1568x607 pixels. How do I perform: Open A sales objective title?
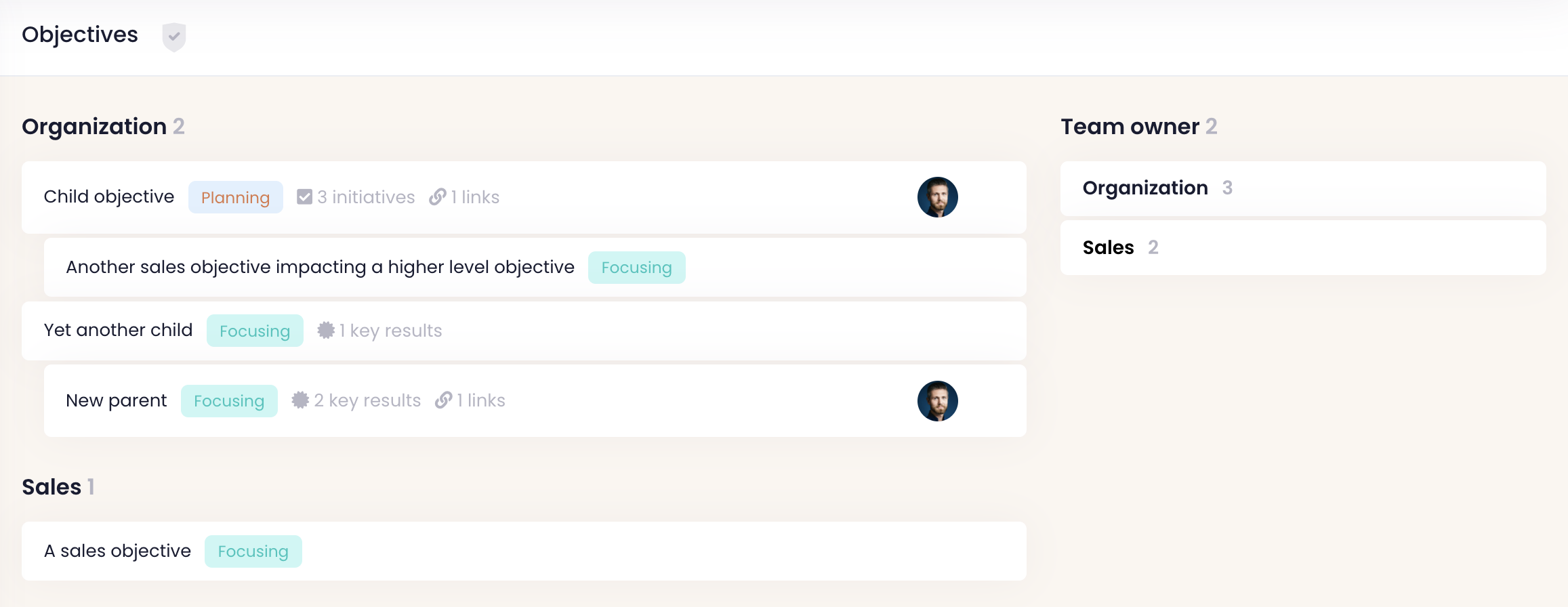[x=117, y=551]
